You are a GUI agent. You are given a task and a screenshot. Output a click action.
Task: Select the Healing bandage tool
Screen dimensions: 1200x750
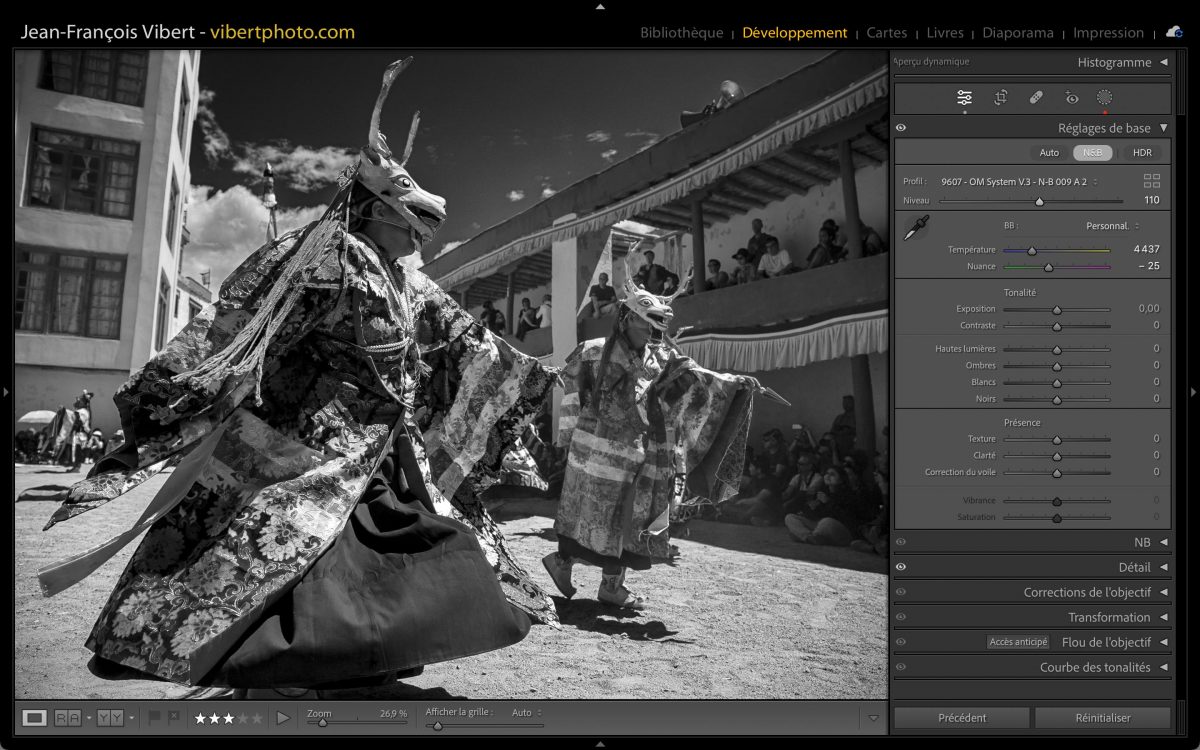pos(1036,97)
